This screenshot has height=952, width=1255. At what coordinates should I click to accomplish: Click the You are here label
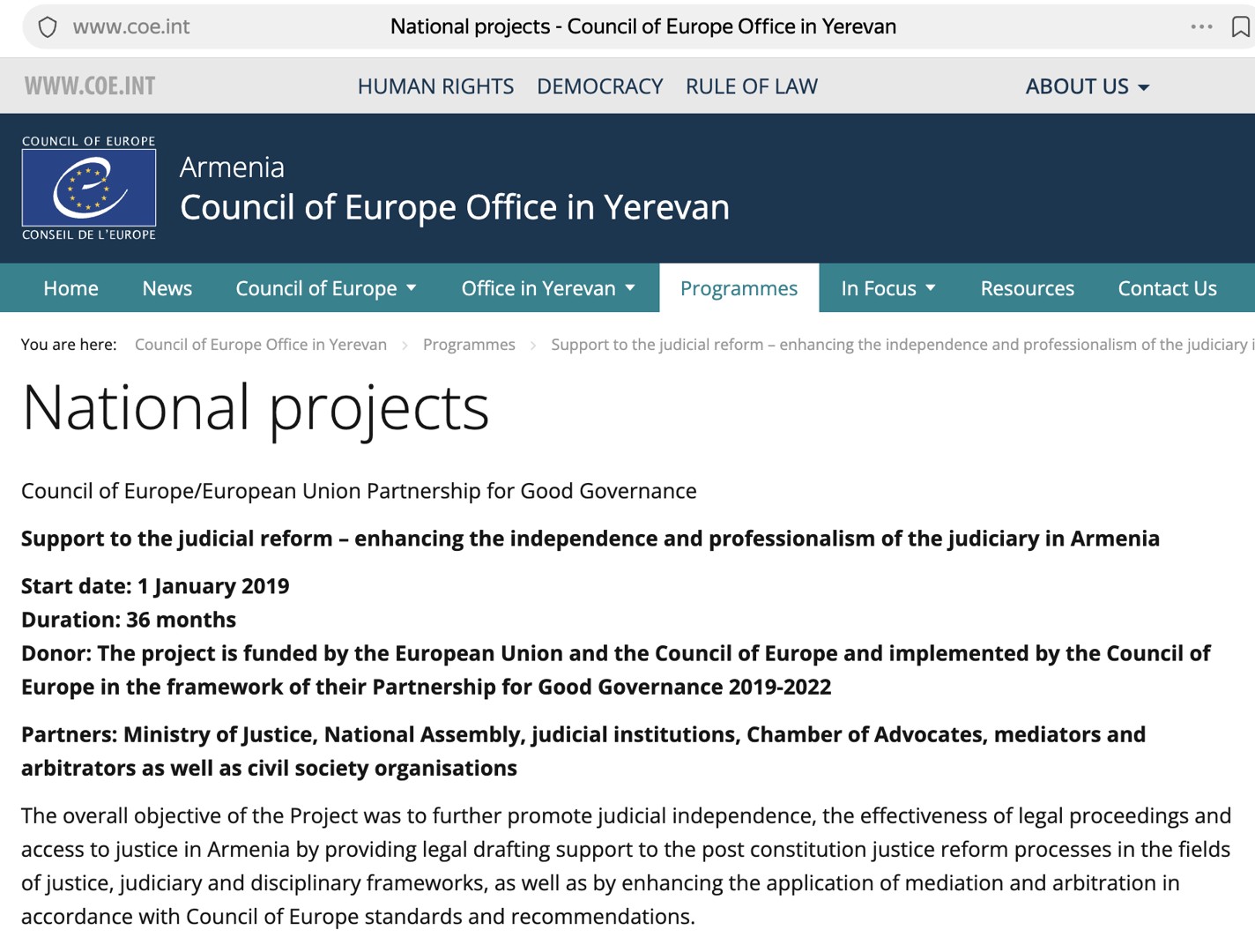(69, 345)
